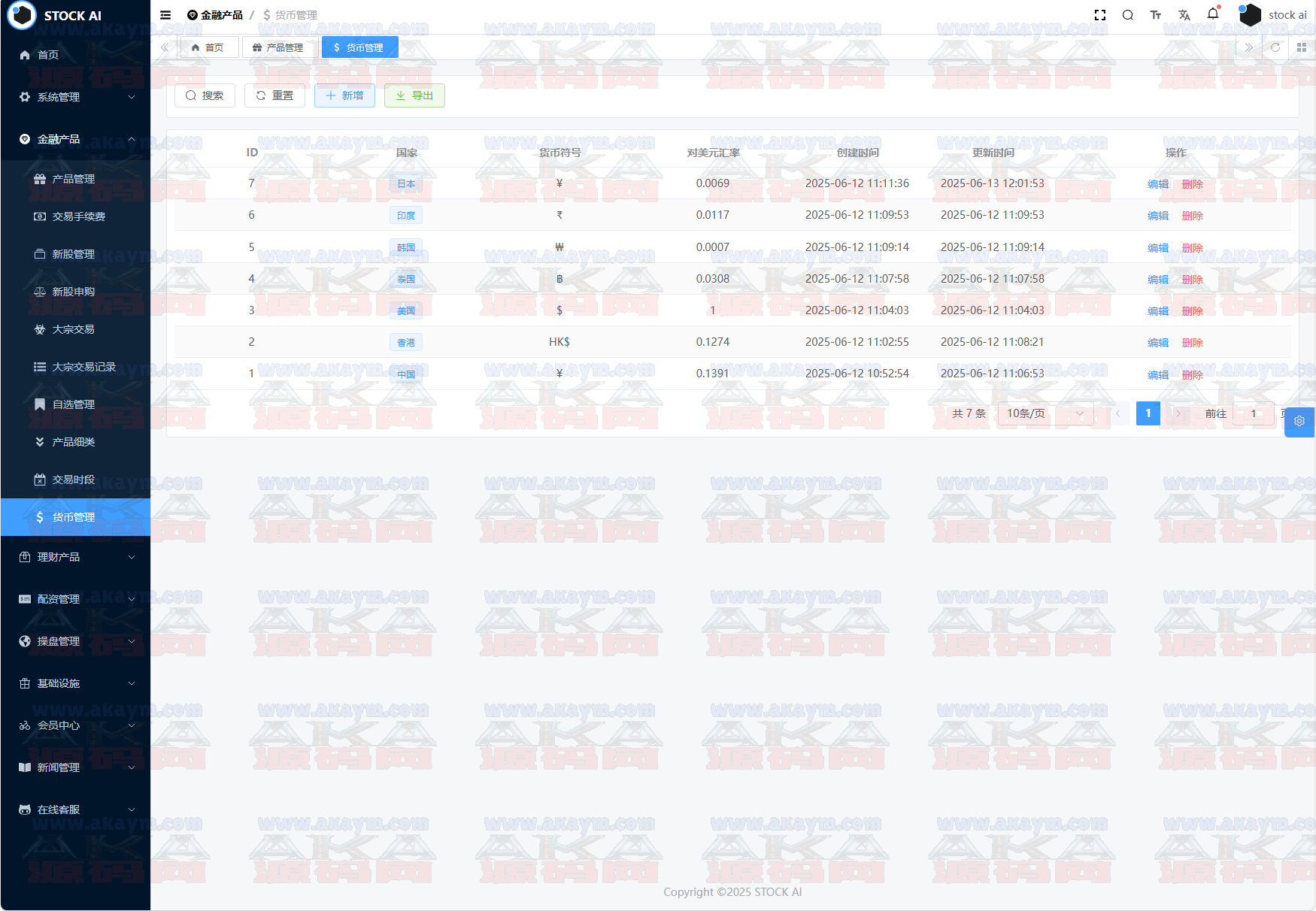Screen dimensions: 1316x911
Task: Collapse the sidebar with the hamburger icon
Action: coord(165,15)
